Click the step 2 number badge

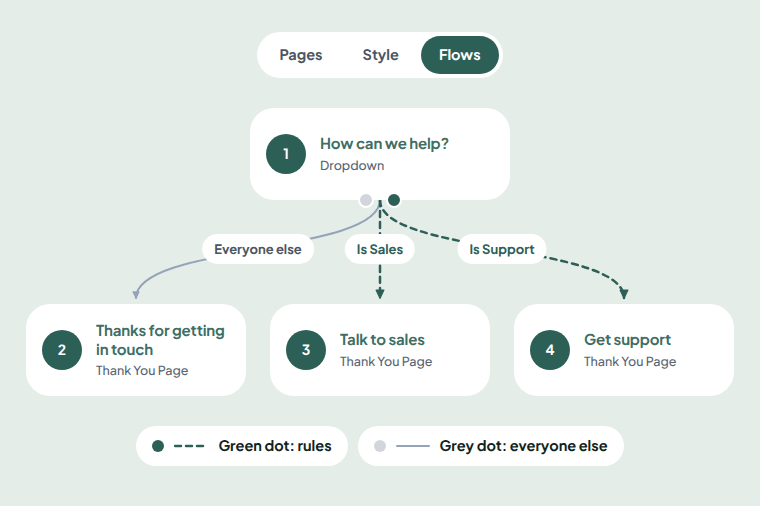tap(62, 350)
